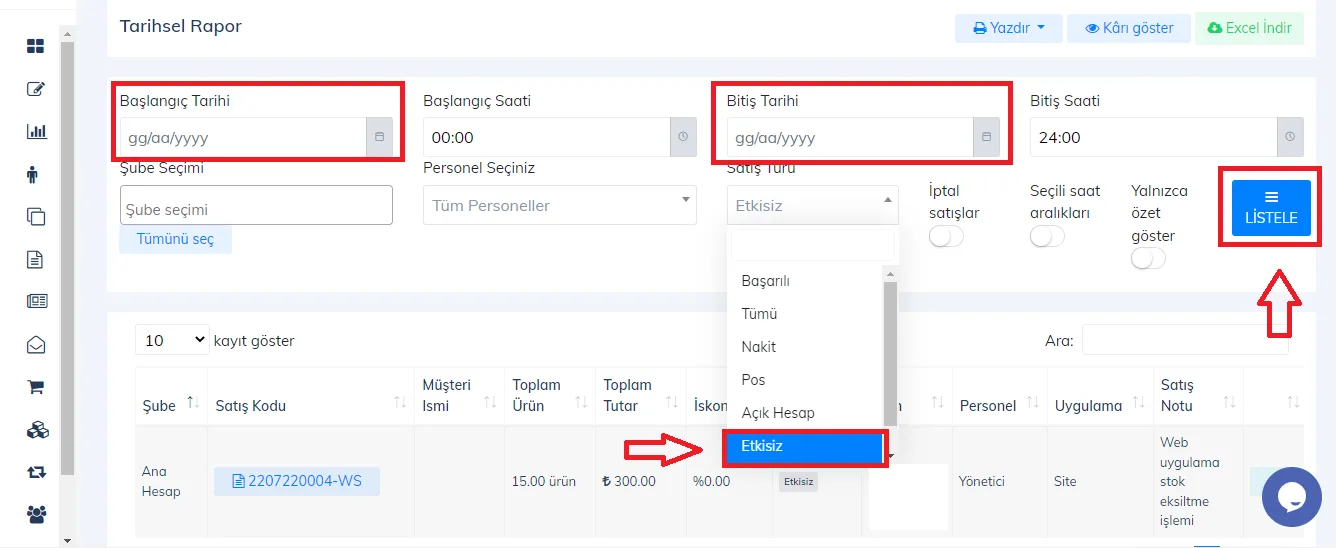Click the Başlangıç Saati 00:00 field
Screen dimensions: 1336x548
point(546,137)
